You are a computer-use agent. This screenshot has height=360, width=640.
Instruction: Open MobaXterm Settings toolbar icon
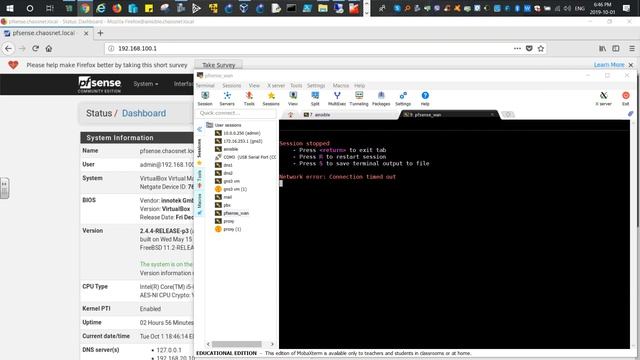[403, 98]
